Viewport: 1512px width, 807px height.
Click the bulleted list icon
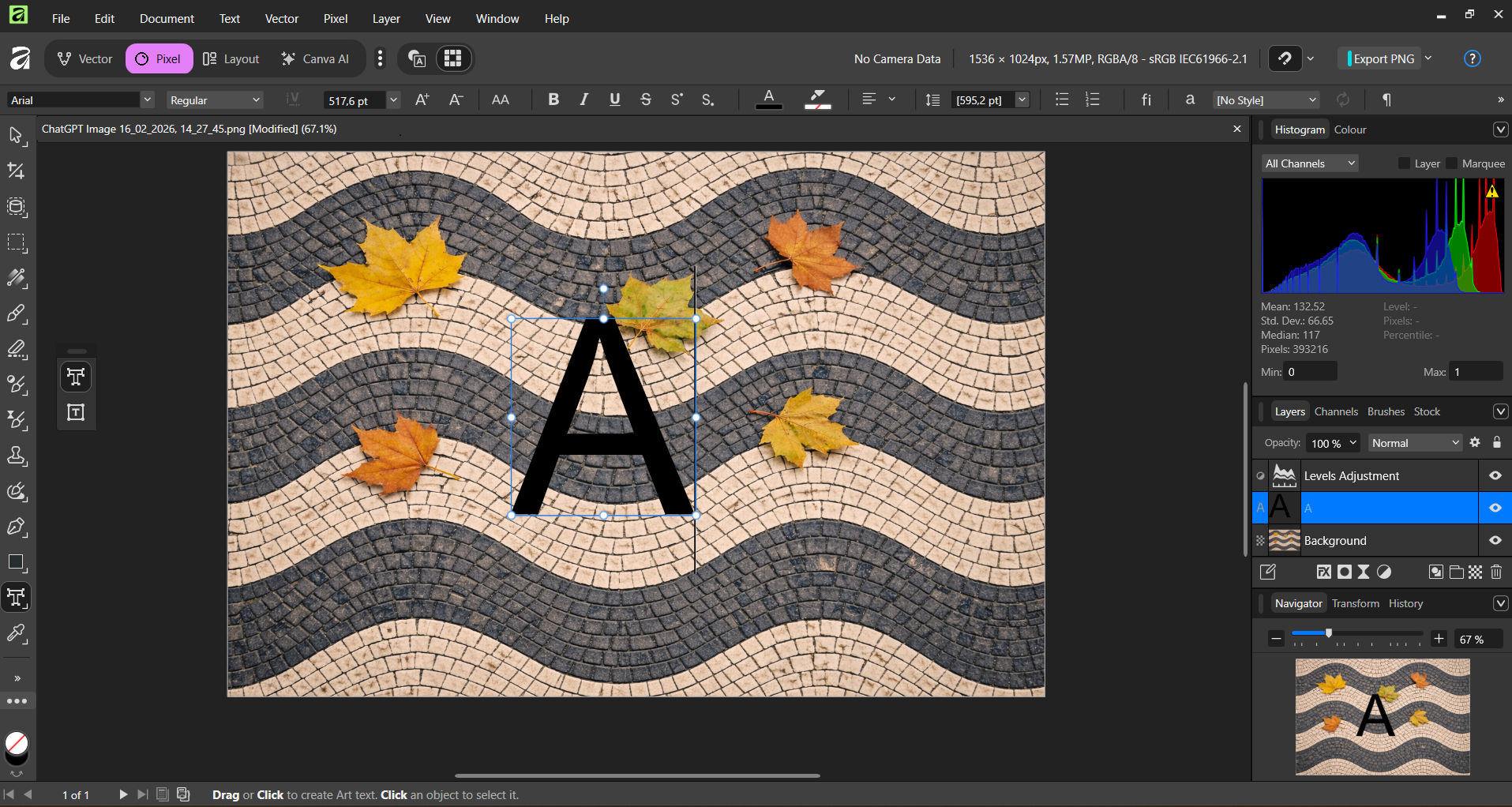1062,99
